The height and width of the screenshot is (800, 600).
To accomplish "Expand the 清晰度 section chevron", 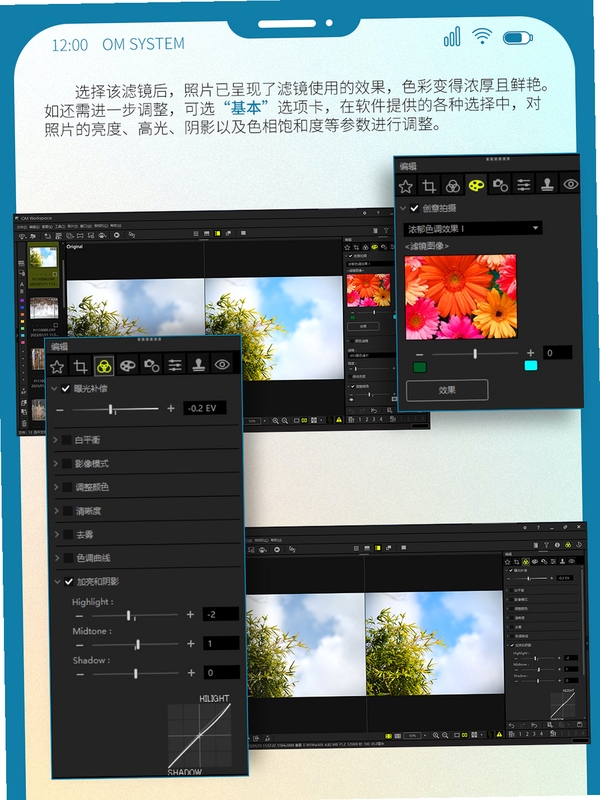I will click(x=56, y=511).
